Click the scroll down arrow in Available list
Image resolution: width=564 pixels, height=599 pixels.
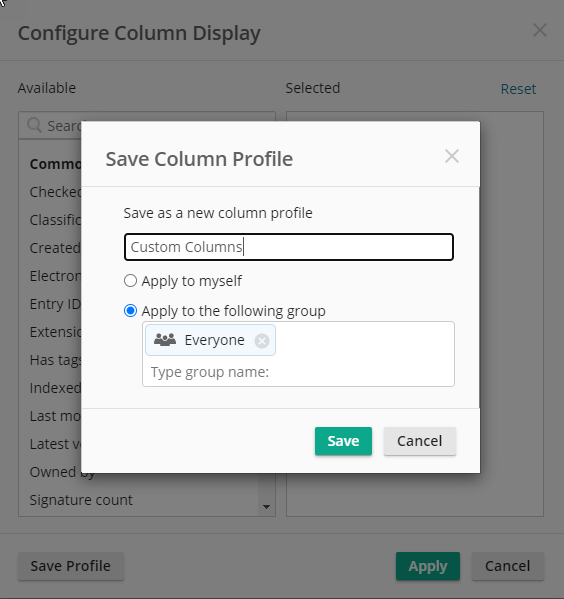[266, 507]
